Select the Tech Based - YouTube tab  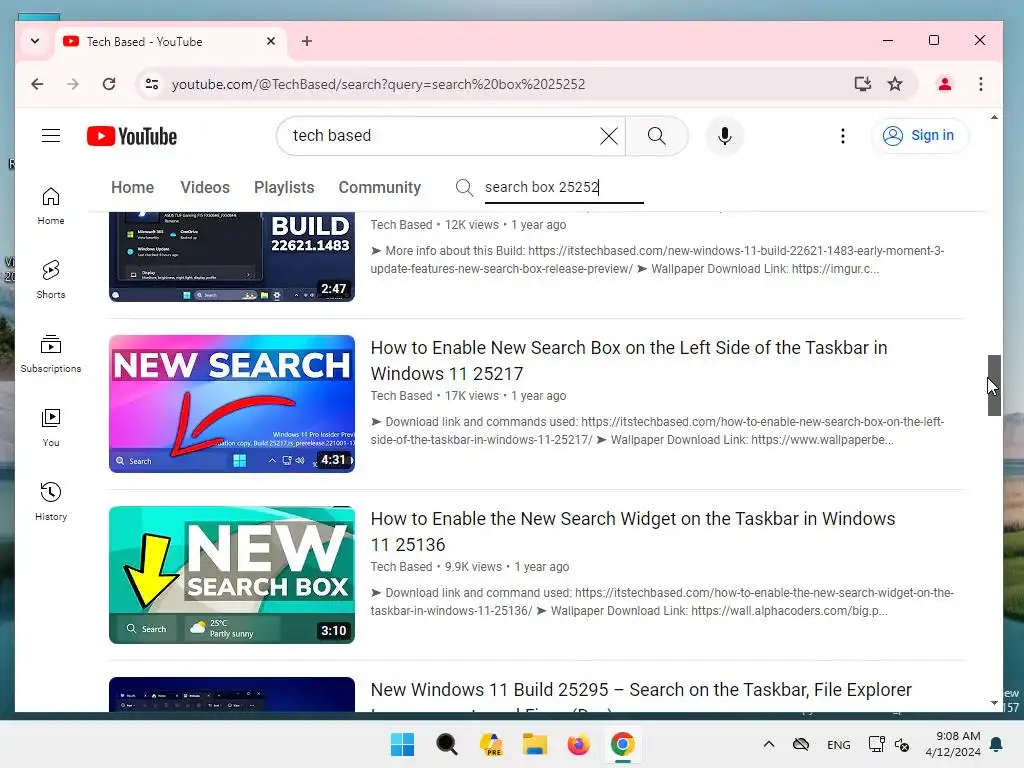(x=170, y=41)
